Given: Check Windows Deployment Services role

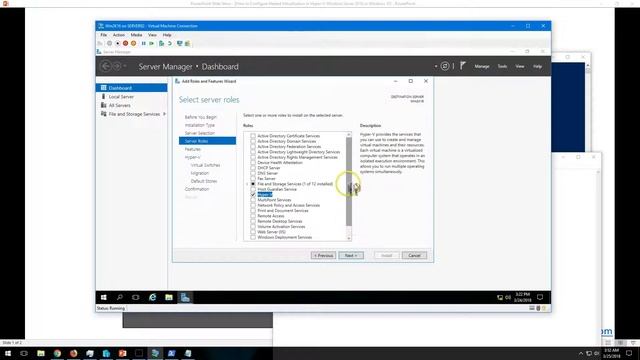Looking at the screenshot, I should click(253, 237).
